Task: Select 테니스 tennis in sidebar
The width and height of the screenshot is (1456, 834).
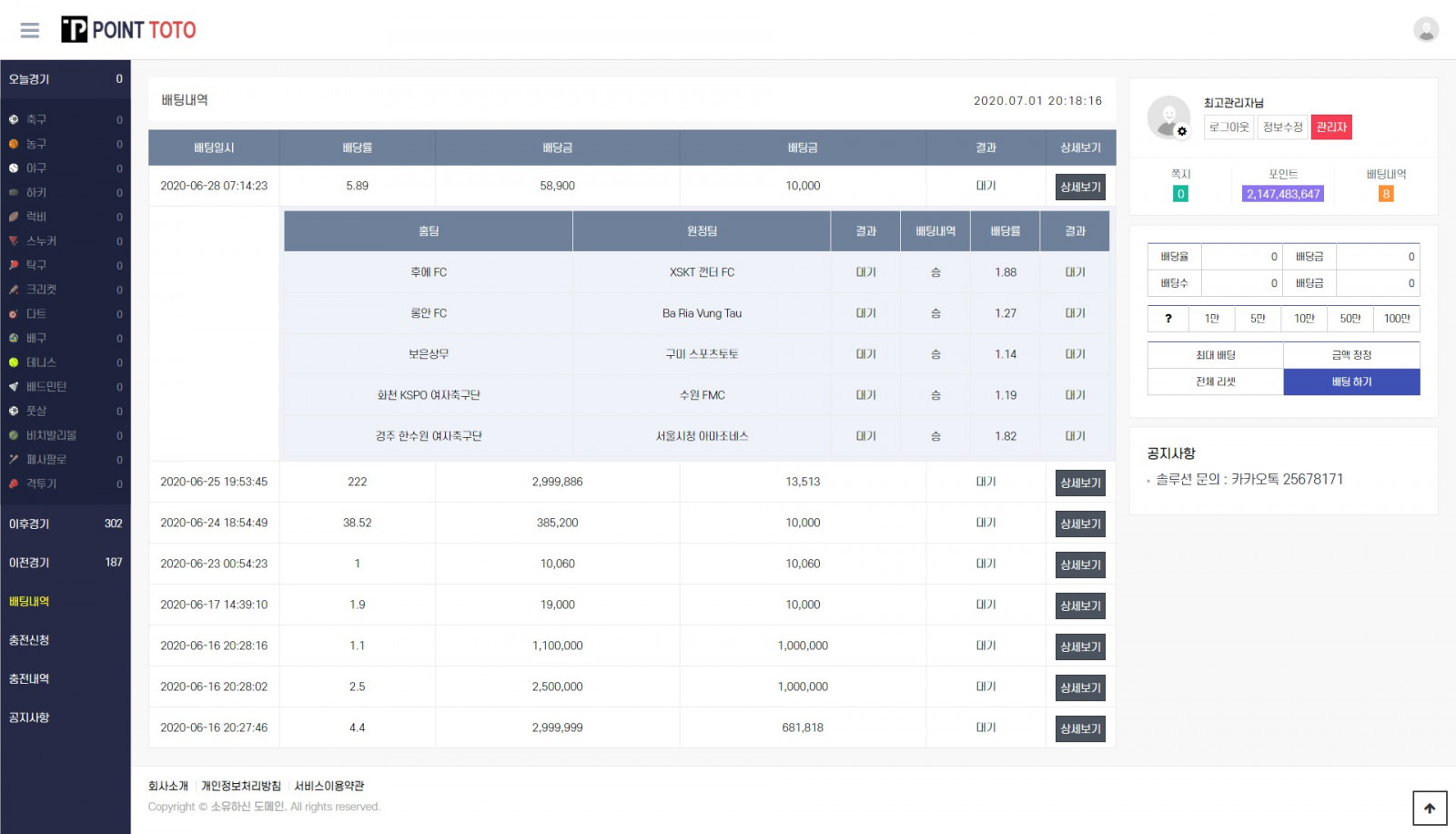Action: 40,362
